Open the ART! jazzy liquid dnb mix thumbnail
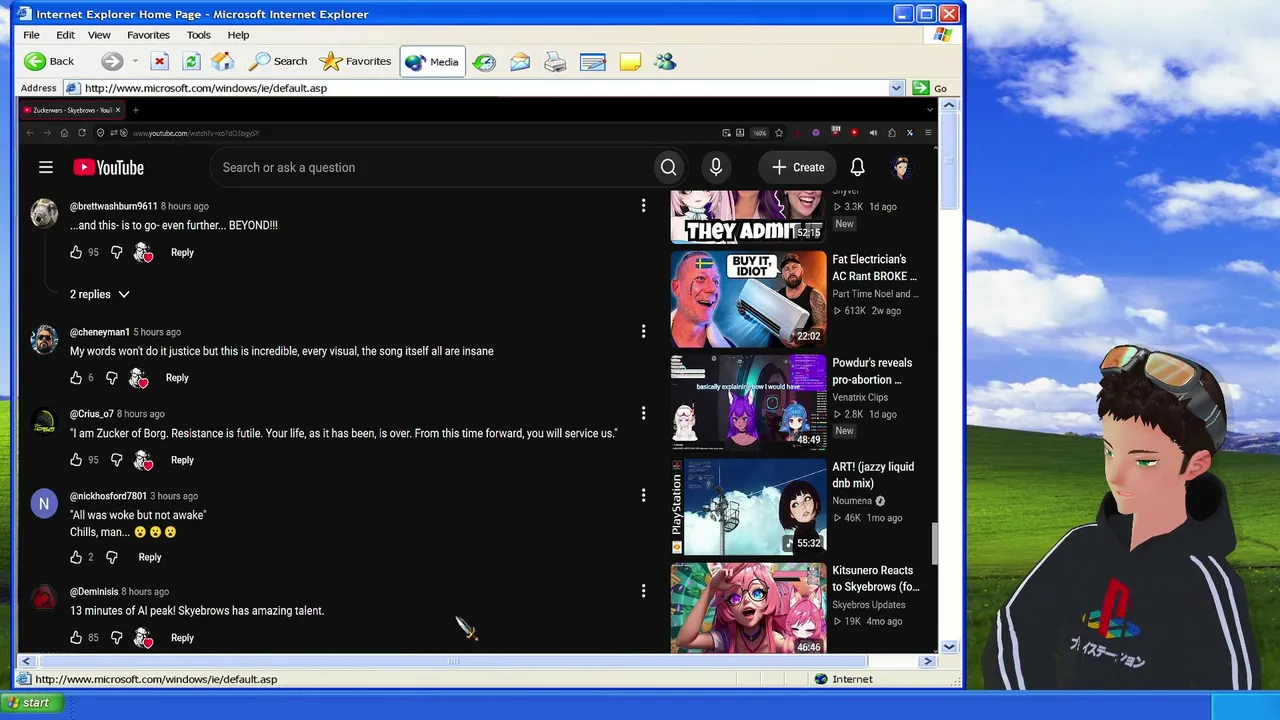Screen dimensions: 1280x720 (x=748, y=506)
